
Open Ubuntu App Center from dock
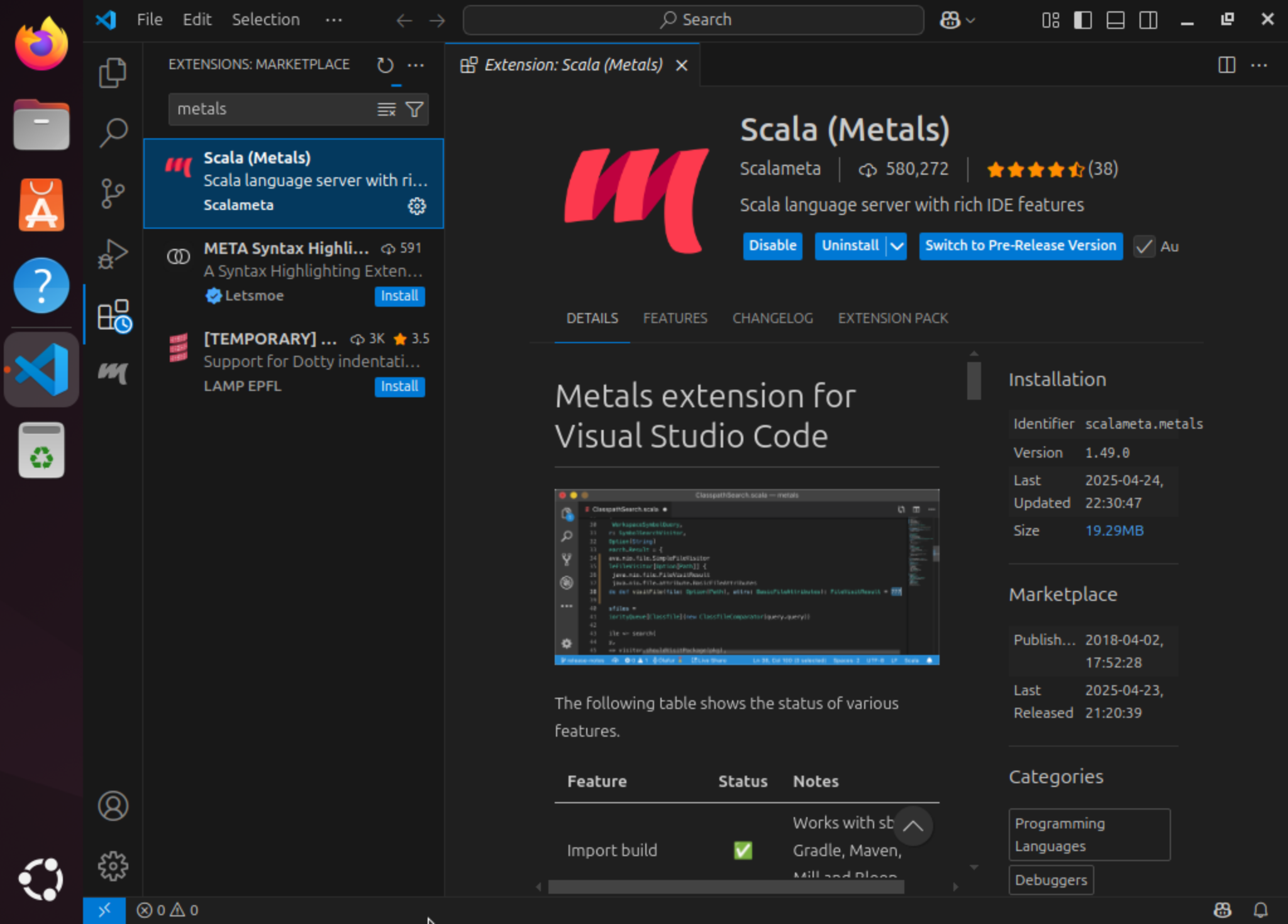42,205
